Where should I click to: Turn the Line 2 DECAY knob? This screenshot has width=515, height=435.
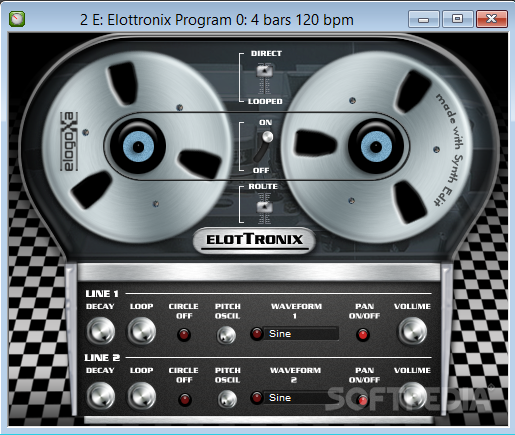click(100, 396)
